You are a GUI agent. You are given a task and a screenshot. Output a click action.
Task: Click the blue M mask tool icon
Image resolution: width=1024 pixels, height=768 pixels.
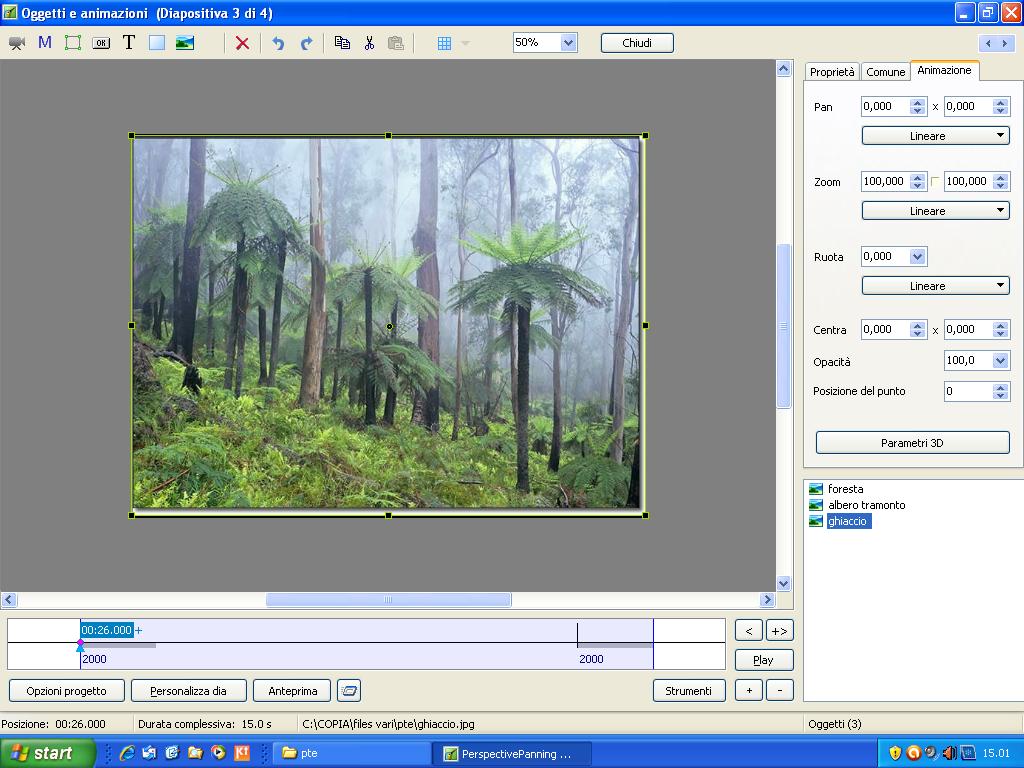click(x=45, y=43)
